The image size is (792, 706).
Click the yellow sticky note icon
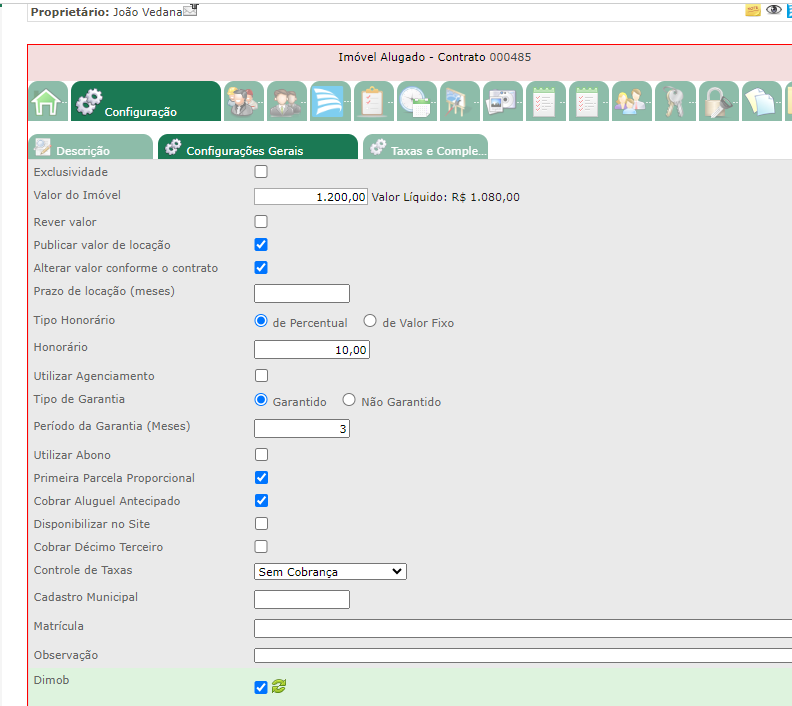pyautogui.click(x=753, y=10)
